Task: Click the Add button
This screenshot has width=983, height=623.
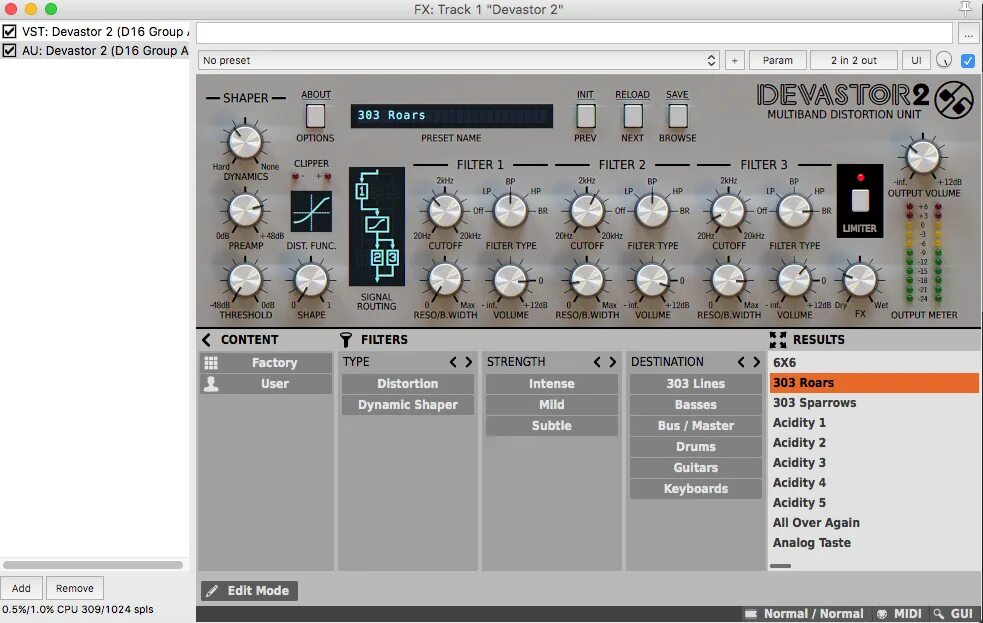Action: 21,588
